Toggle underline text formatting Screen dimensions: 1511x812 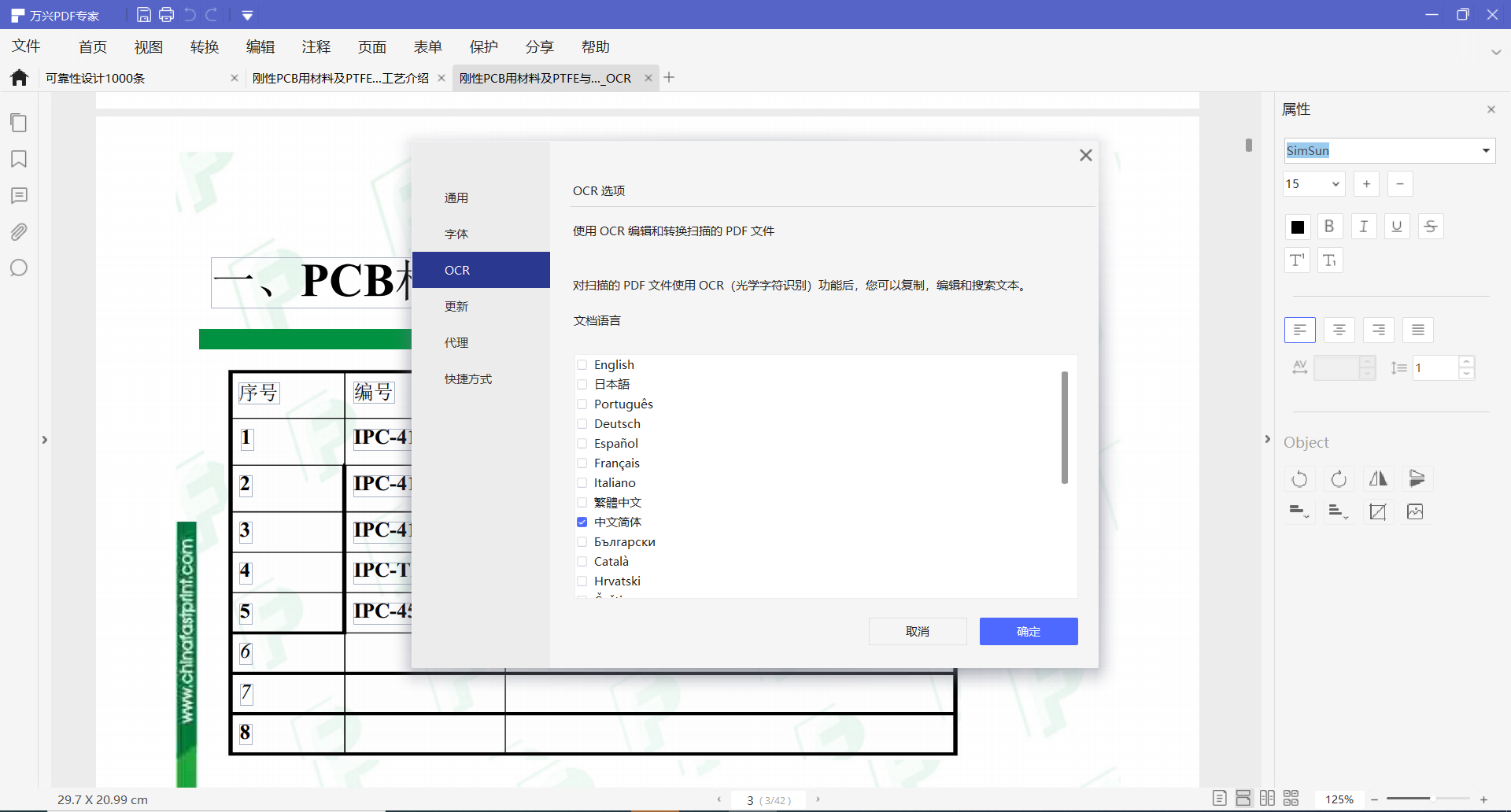(x=1397, y=227)
